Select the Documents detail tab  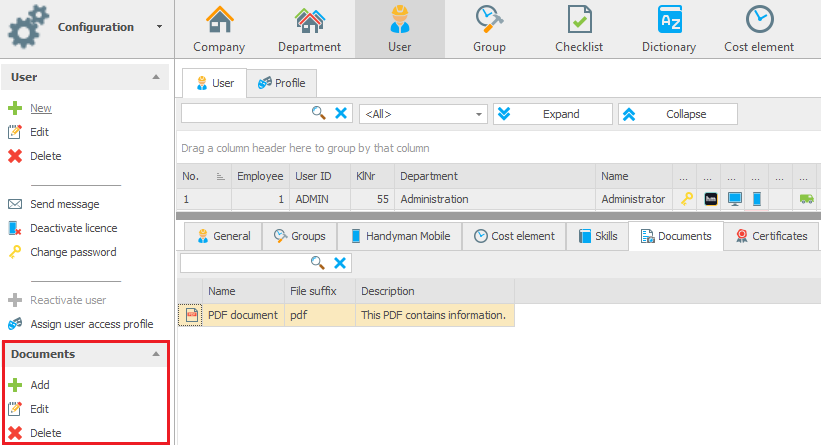676,236
